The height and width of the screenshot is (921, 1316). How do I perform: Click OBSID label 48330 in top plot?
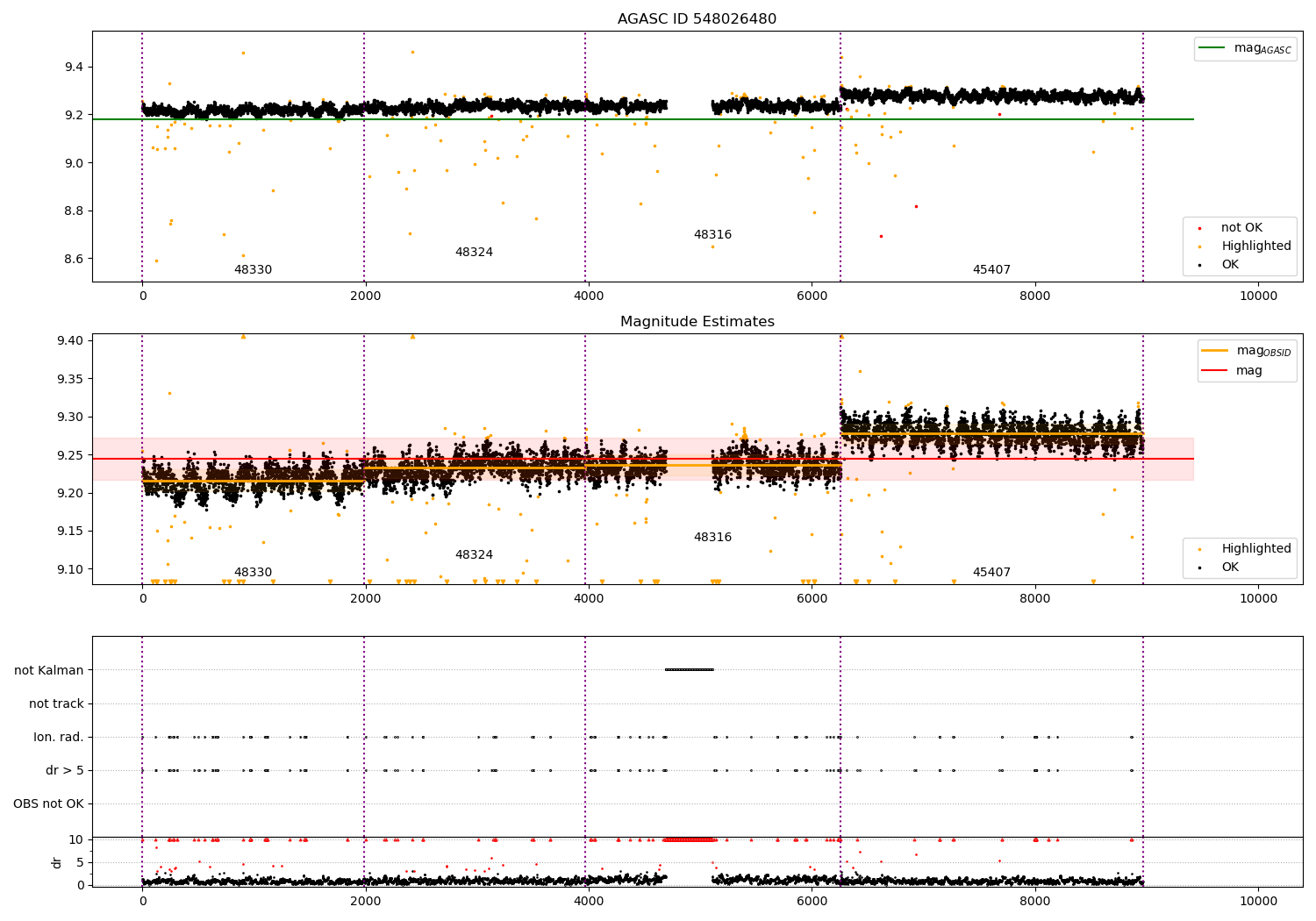pyautogui.click(x=253, y=270)
